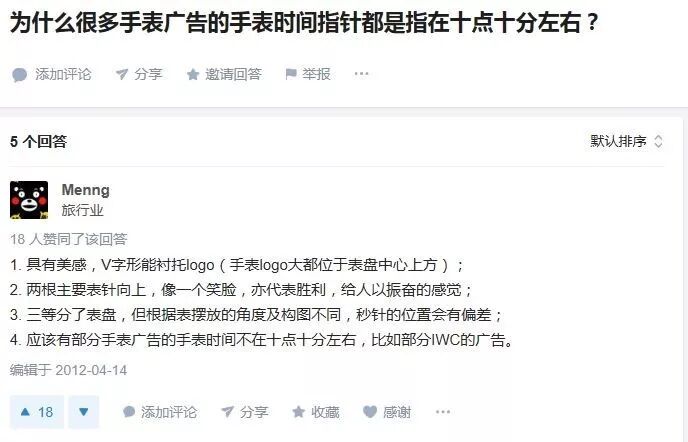Open the Menng author profile name
688x442 pixels.
click(x=86, y=190)
